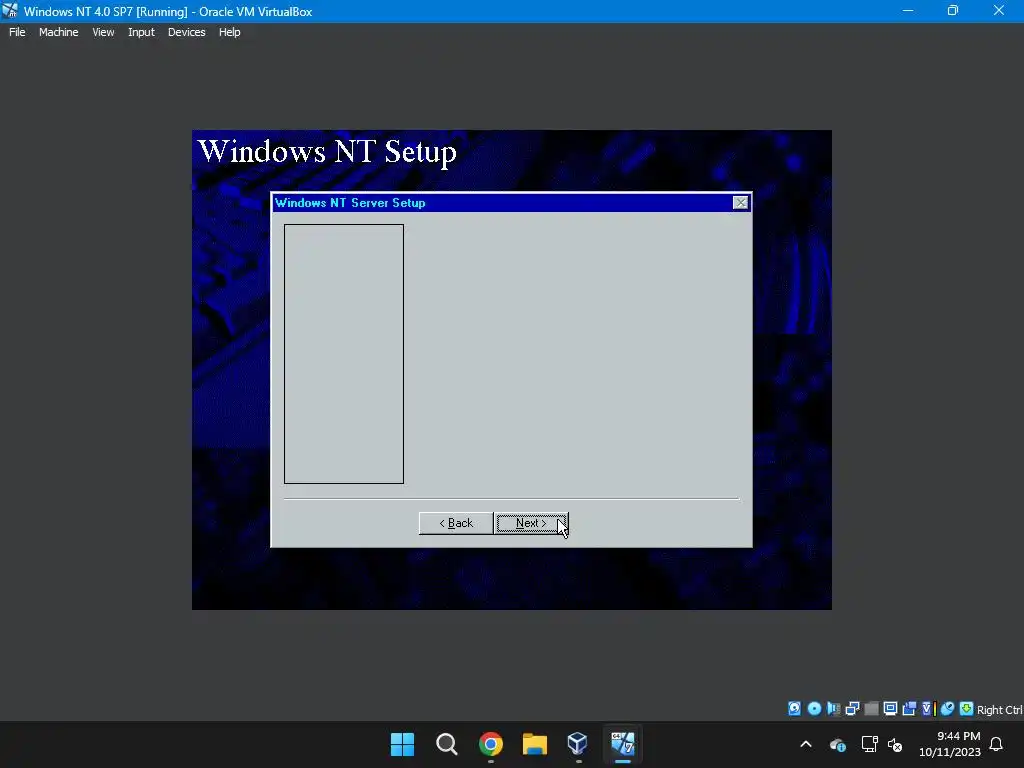Click the Right Ctrl host key label
The image size is (1024, 768).
pyautogui.click(x=1000, y=710)
